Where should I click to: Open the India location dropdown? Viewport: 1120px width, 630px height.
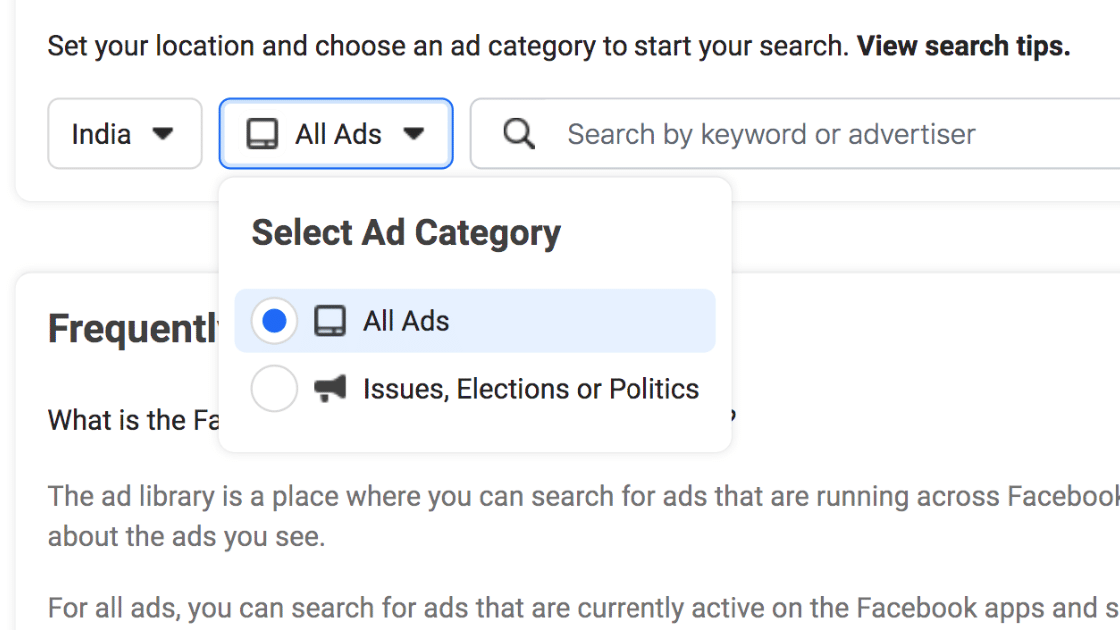124,133
